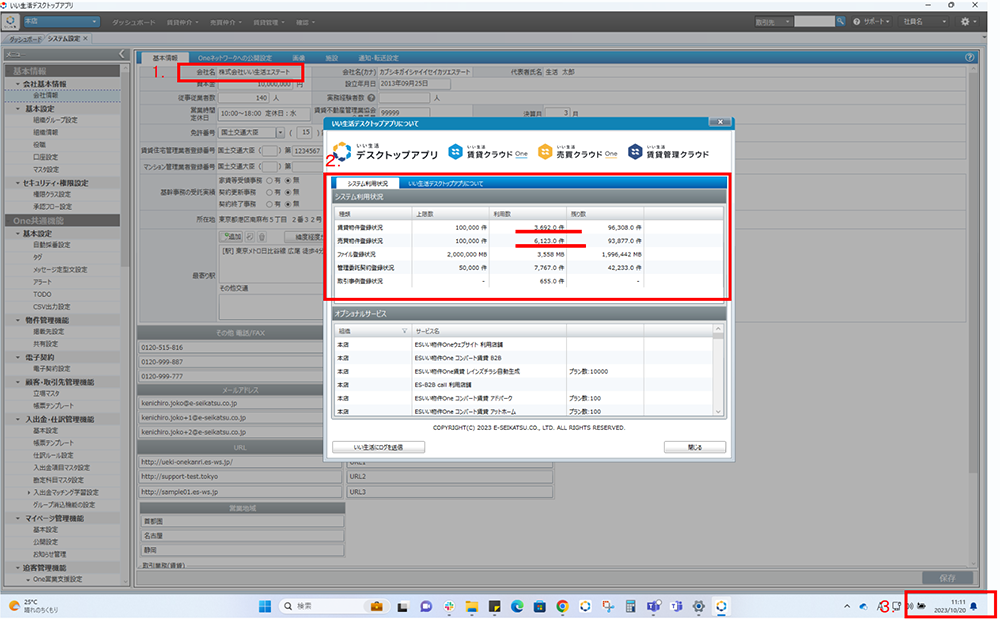Viewport: 1000px width, 619px height.
Task: Open the 社員名 user dropdown
Action: coord(924,22)
